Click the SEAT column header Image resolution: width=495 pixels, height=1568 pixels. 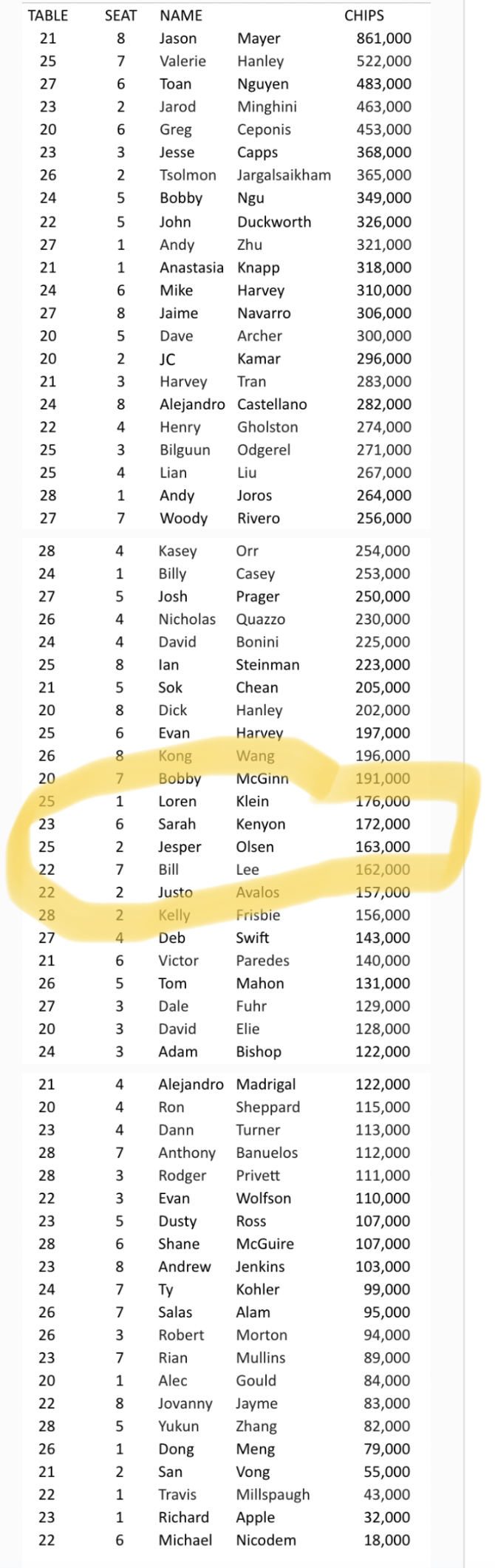[120, 16]
